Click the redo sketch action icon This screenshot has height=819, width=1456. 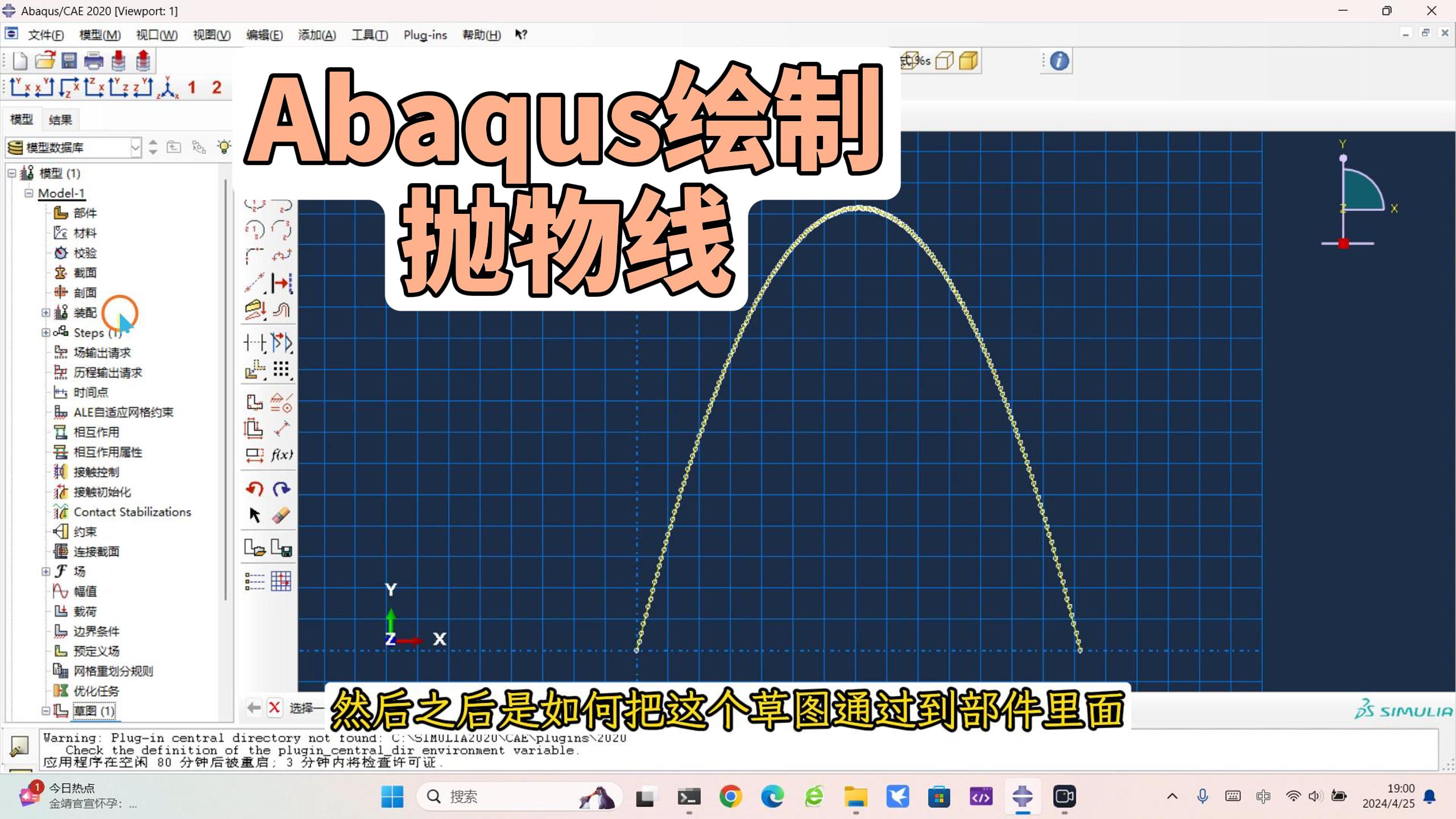tap(281, 488)
